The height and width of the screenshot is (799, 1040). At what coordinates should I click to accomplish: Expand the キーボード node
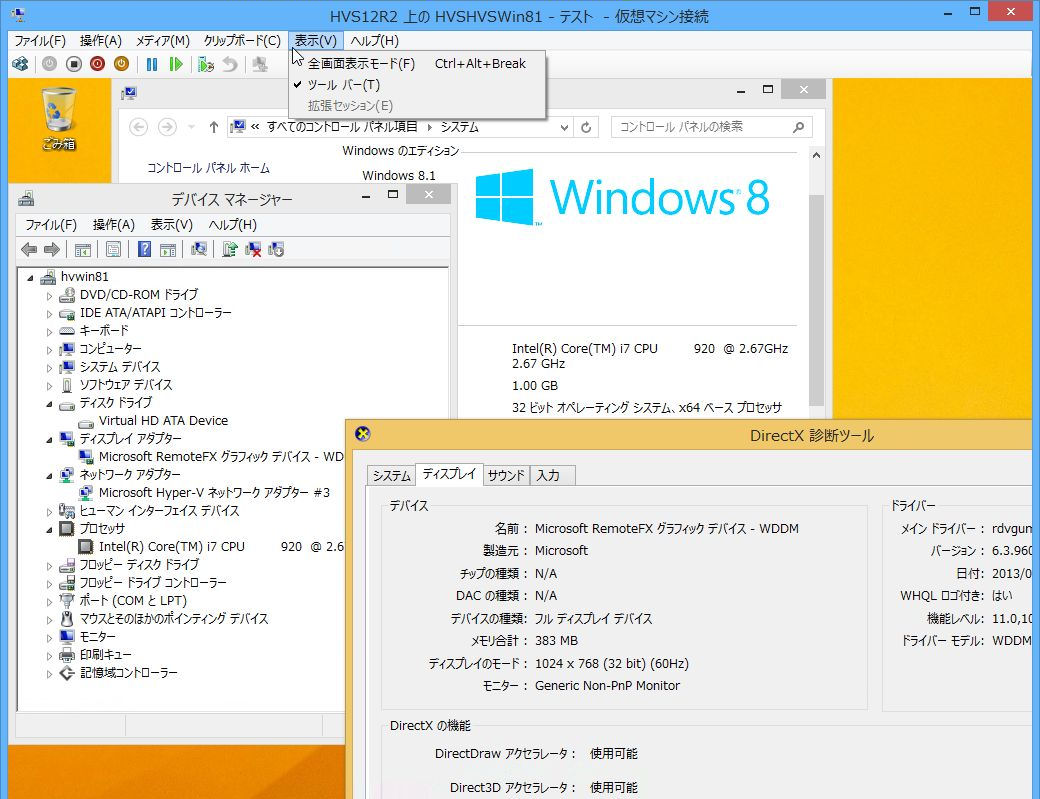tap(49, 332)
